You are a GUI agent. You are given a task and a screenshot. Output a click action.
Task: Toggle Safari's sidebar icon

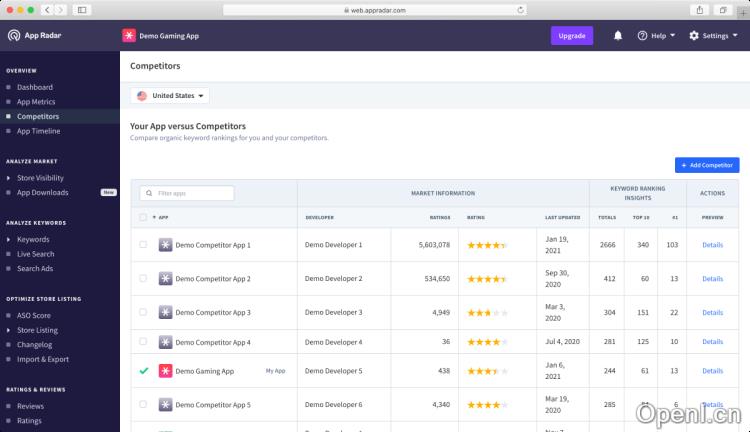tap(81, 9)
